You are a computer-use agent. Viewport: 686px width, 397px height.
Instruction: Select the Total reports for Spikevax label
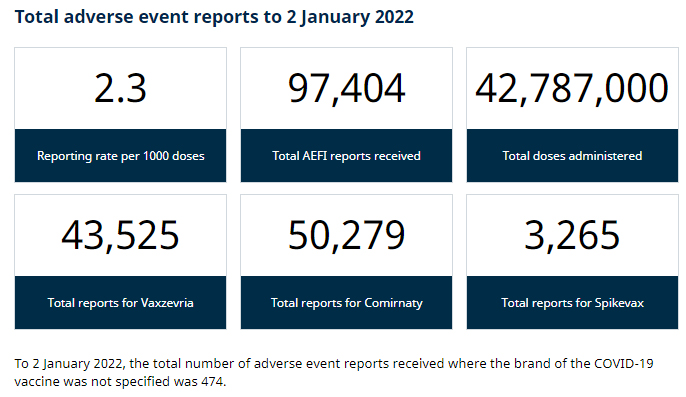coord(572,303)
